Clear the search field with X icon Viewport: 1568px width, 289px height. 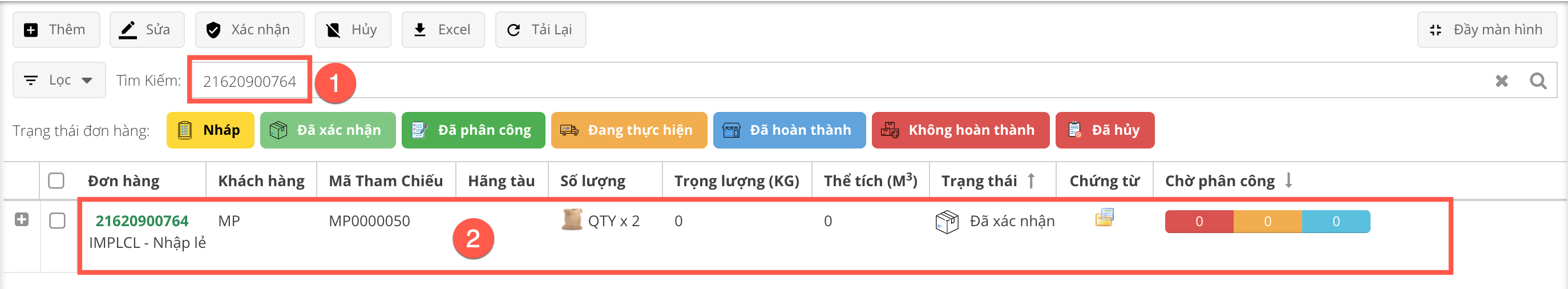(x=1501, y=81)
